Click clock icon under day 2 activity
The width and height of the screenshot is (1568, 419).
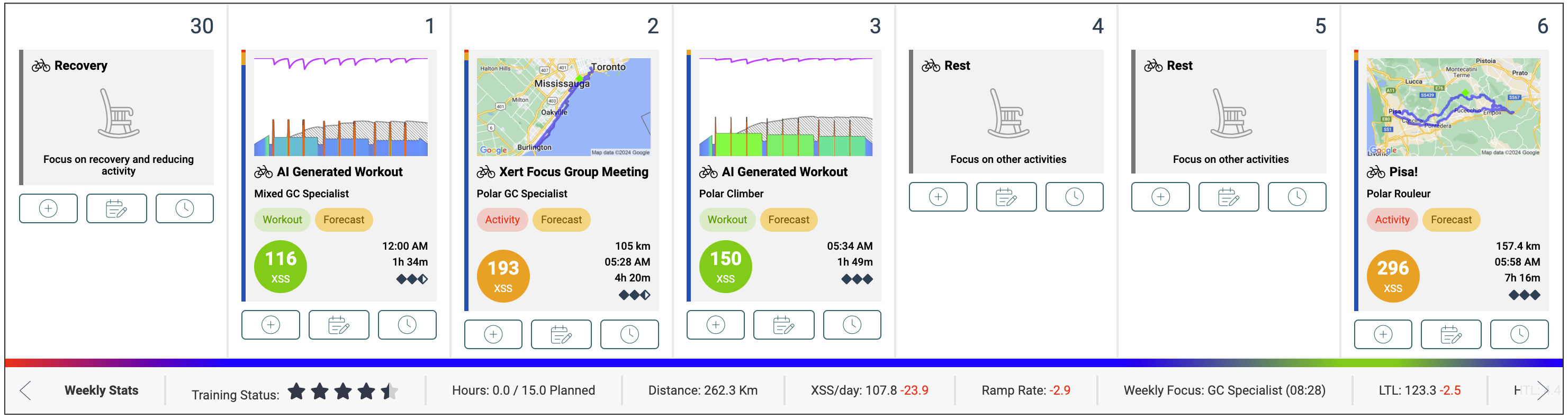click(x=629, y=334)
